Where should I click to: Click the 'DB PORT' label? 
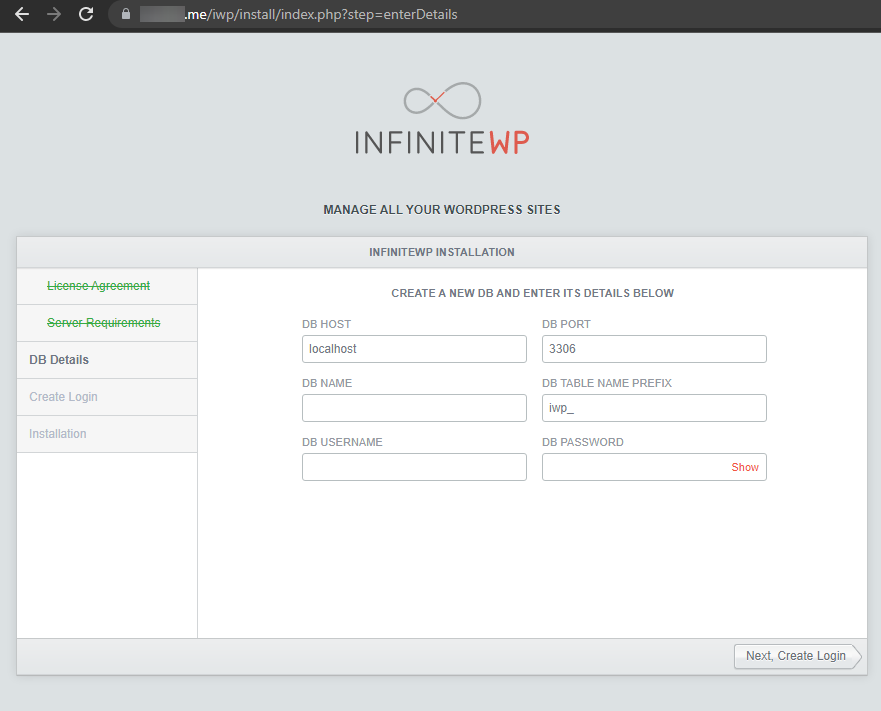[x=566, y=324]
